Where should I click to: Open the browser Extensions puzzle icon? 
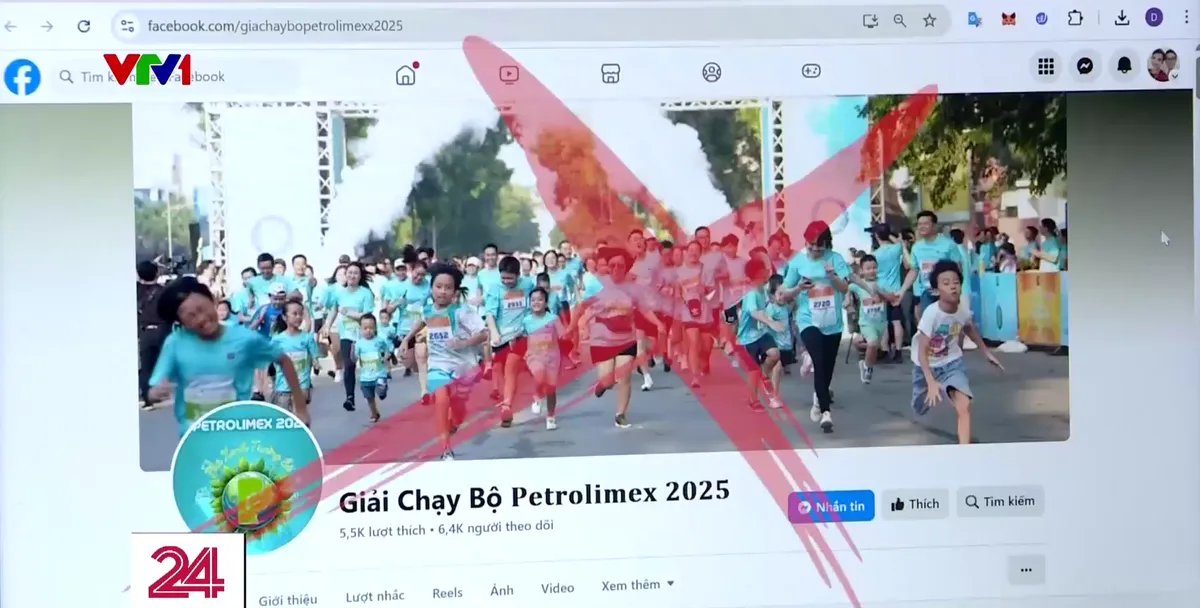(1075, 18)
